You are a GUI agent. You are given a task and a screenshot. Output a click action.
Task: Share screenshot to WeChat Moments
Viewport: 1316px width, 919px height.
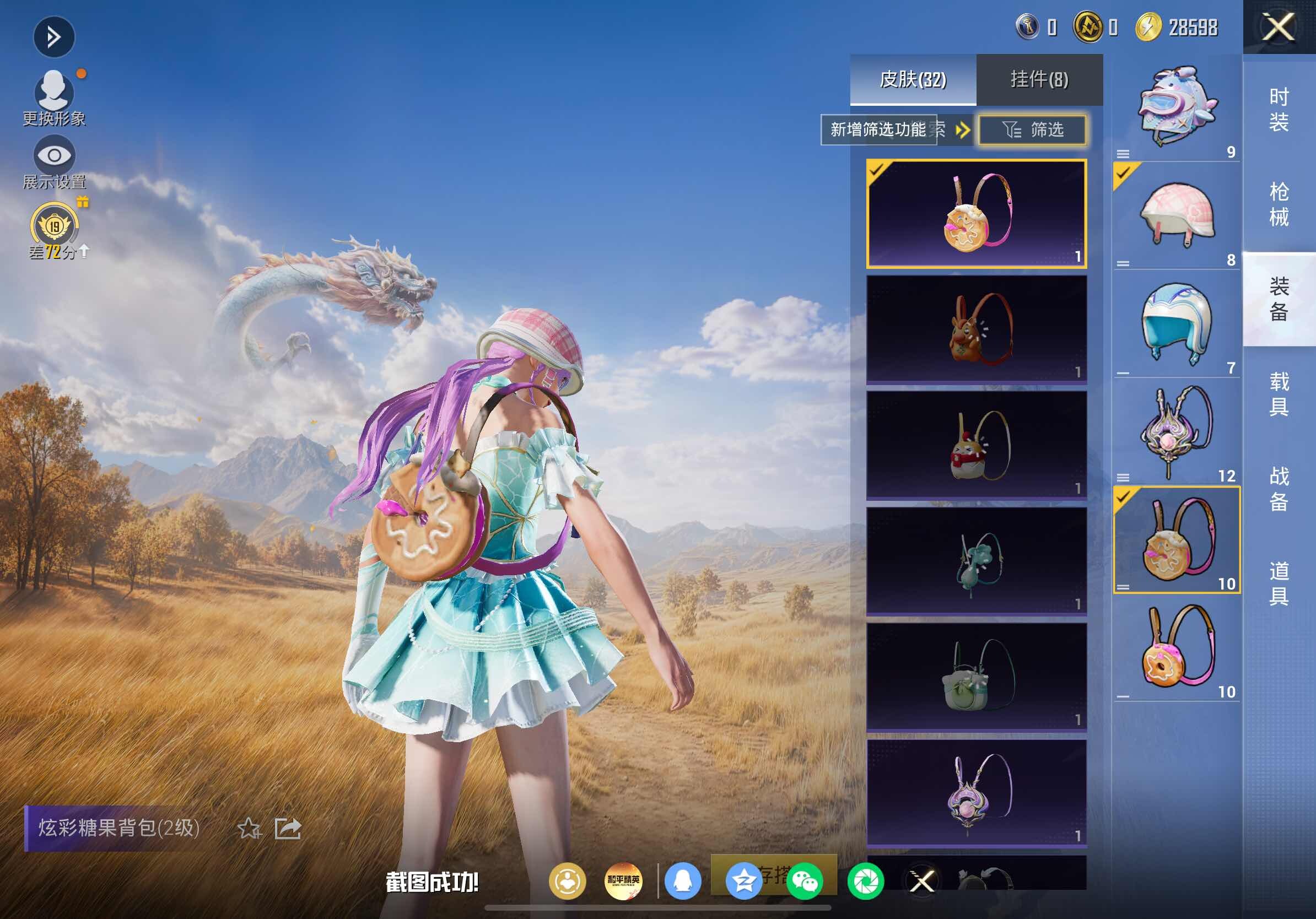pyautogui.click(x=866, y=881)
